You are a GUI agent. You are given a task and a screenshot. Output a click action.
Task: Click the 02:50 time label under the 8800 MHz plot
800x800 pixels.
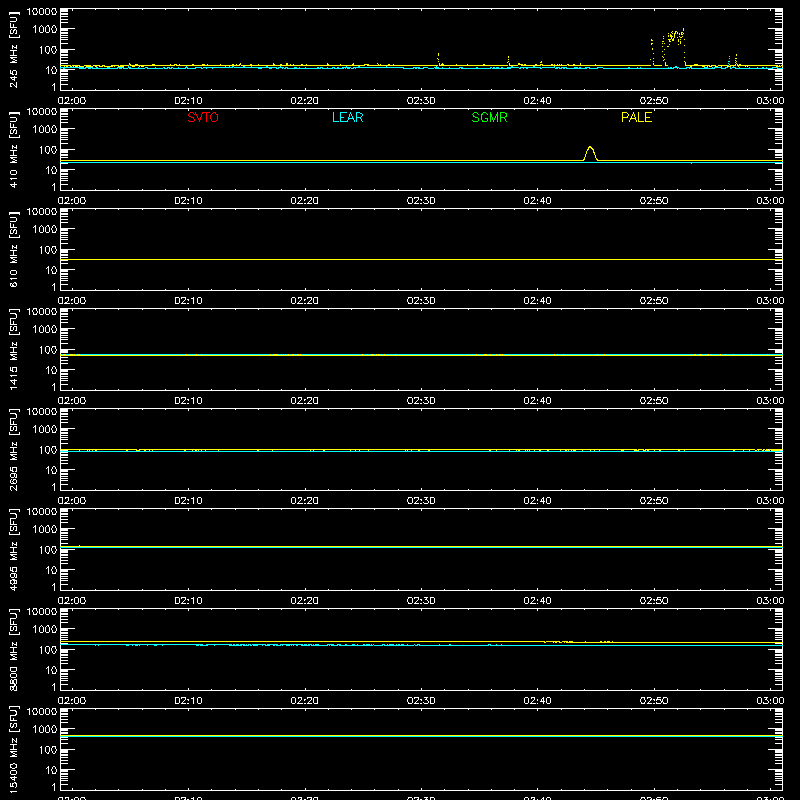pyautogui.click(x=654, y=701)
